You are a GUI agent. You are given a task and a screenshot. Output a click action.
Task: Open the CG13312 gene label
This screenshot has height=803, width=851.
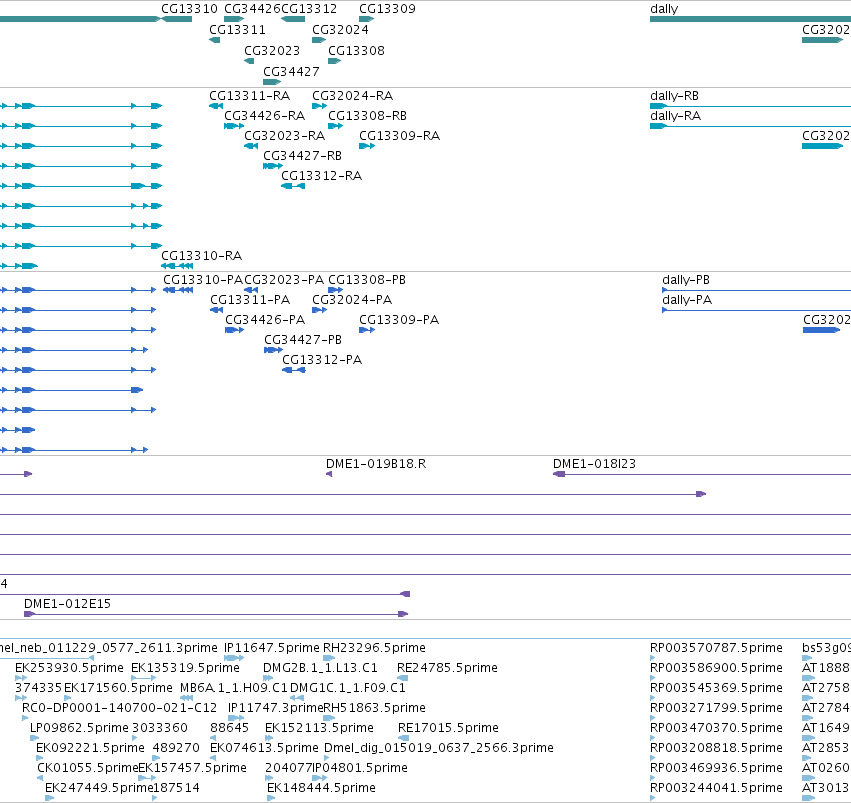pos(309,9)
